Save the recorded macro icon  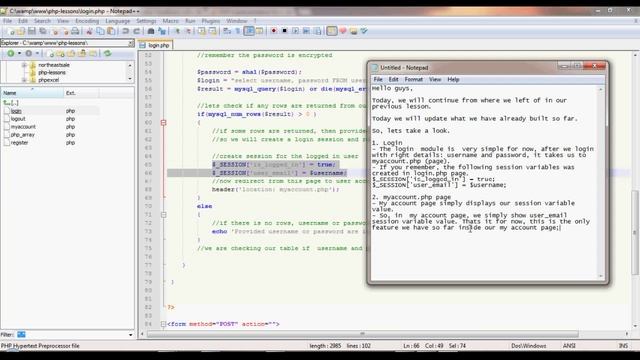point(317,31)
